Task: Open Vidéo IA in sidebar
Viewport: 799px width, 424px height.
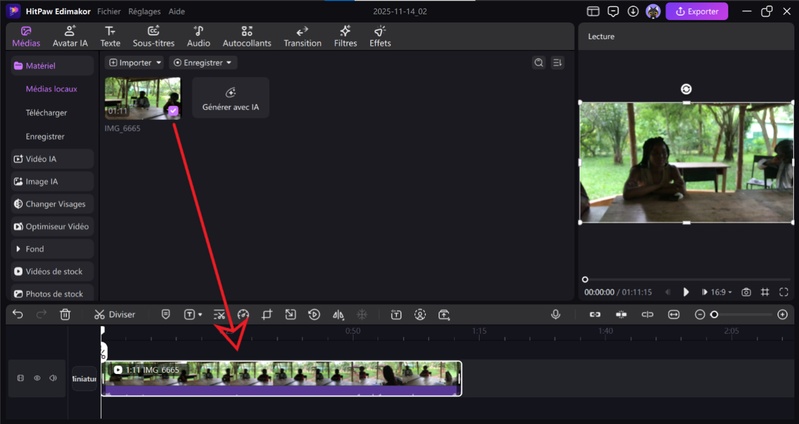Action: click(x=52, y=159)
